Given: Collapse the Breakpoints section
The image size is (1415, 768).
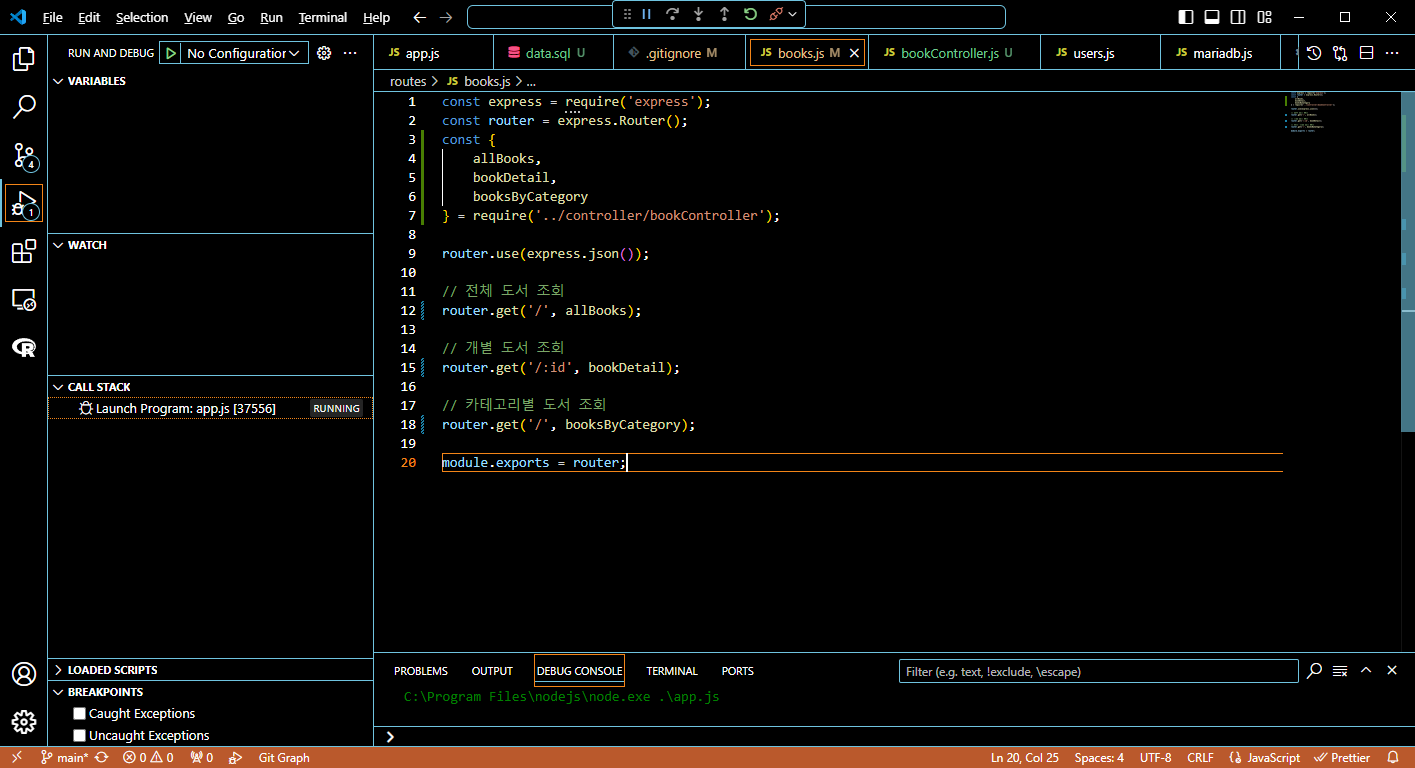Looking at the screenshot, I should tap(58, 692).
